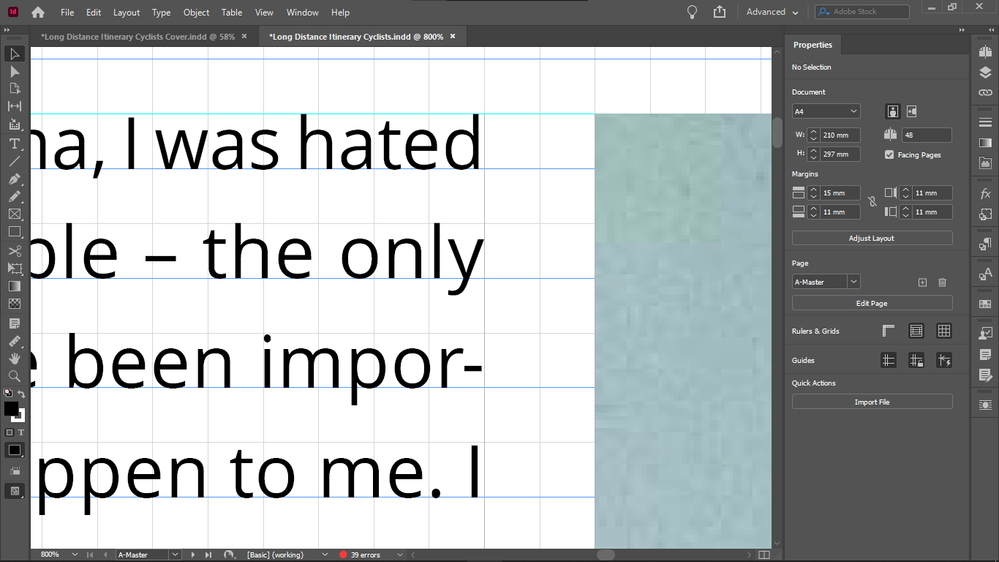
Task: Set portrait page orientation
Action: point(893,112)
